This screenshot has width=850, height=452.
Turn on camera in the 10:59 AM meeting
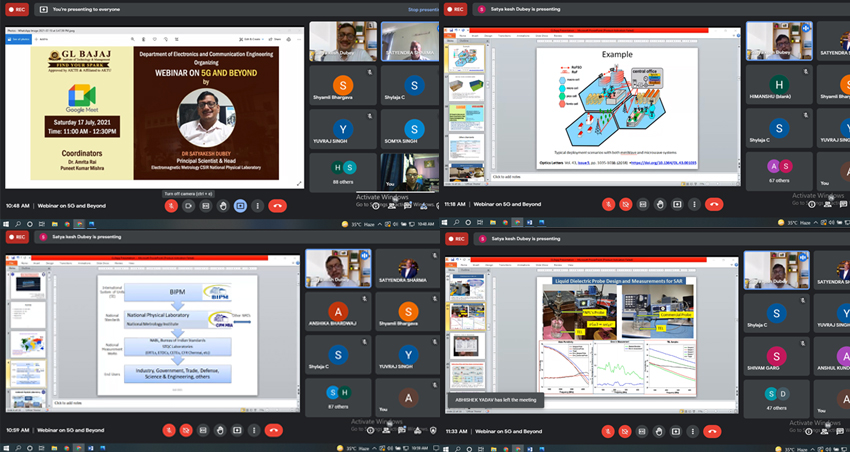[186, 430]
